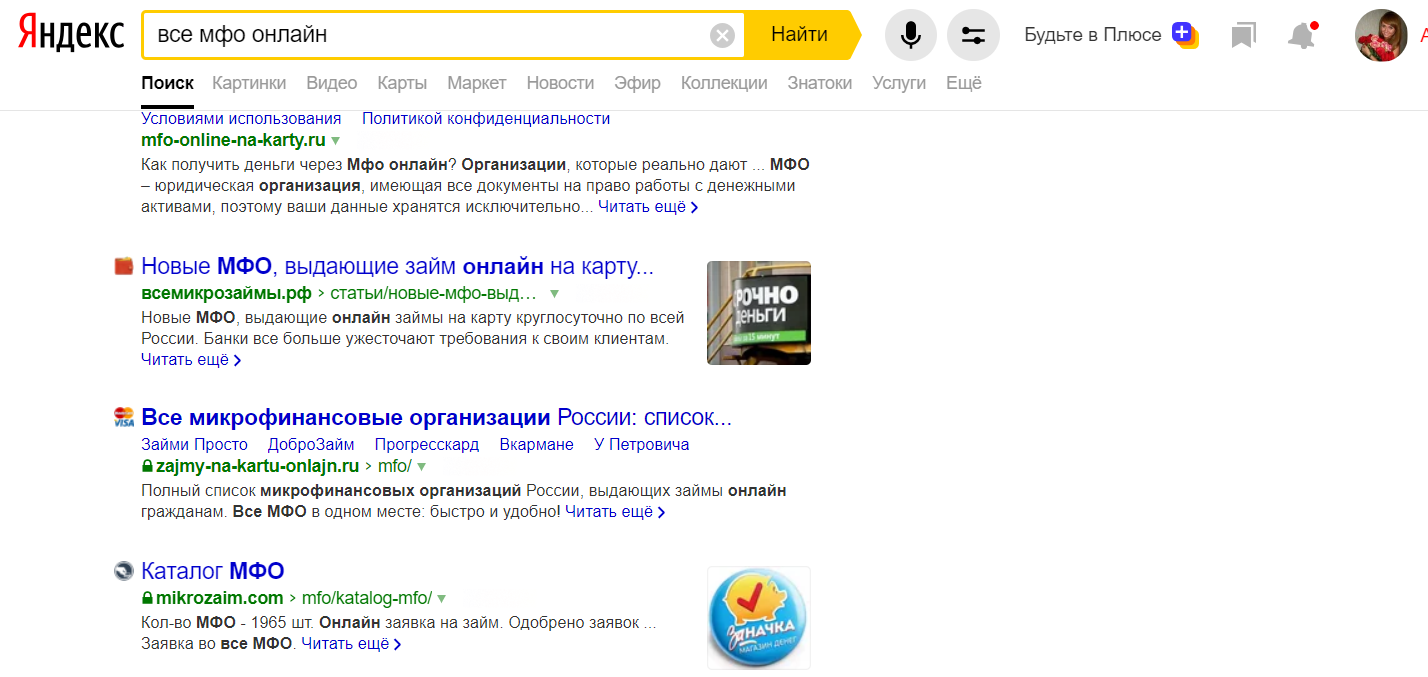Open result 'Каталог МФО'
The width and height of the screenshot is (1428, 677).
coord(213,571)
